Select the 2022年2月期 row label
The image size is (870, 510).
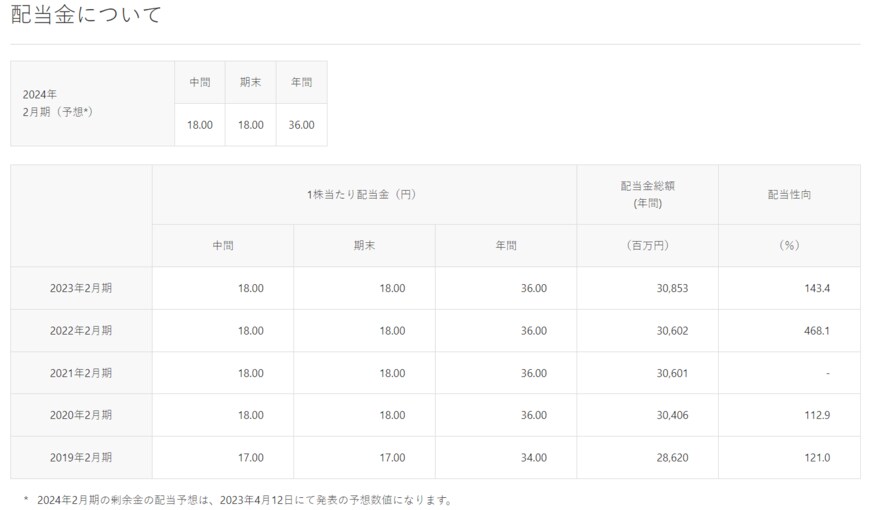(x=81, y=330)
